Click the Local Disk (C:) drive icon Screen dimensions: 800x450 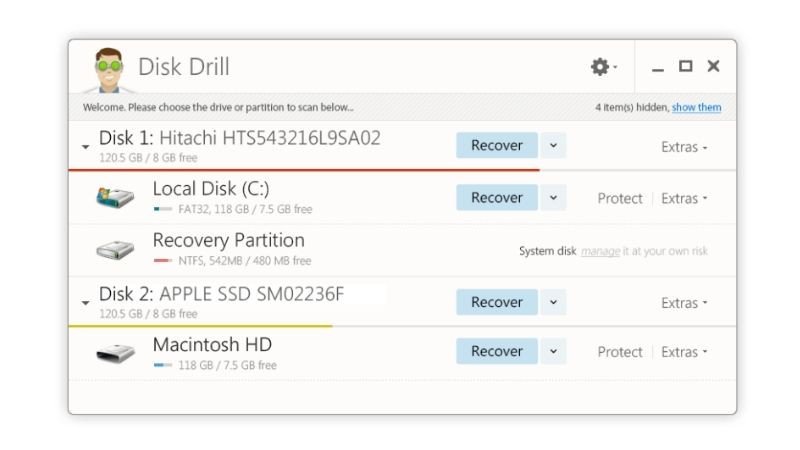pyautogui.click(x=115, y=197)
